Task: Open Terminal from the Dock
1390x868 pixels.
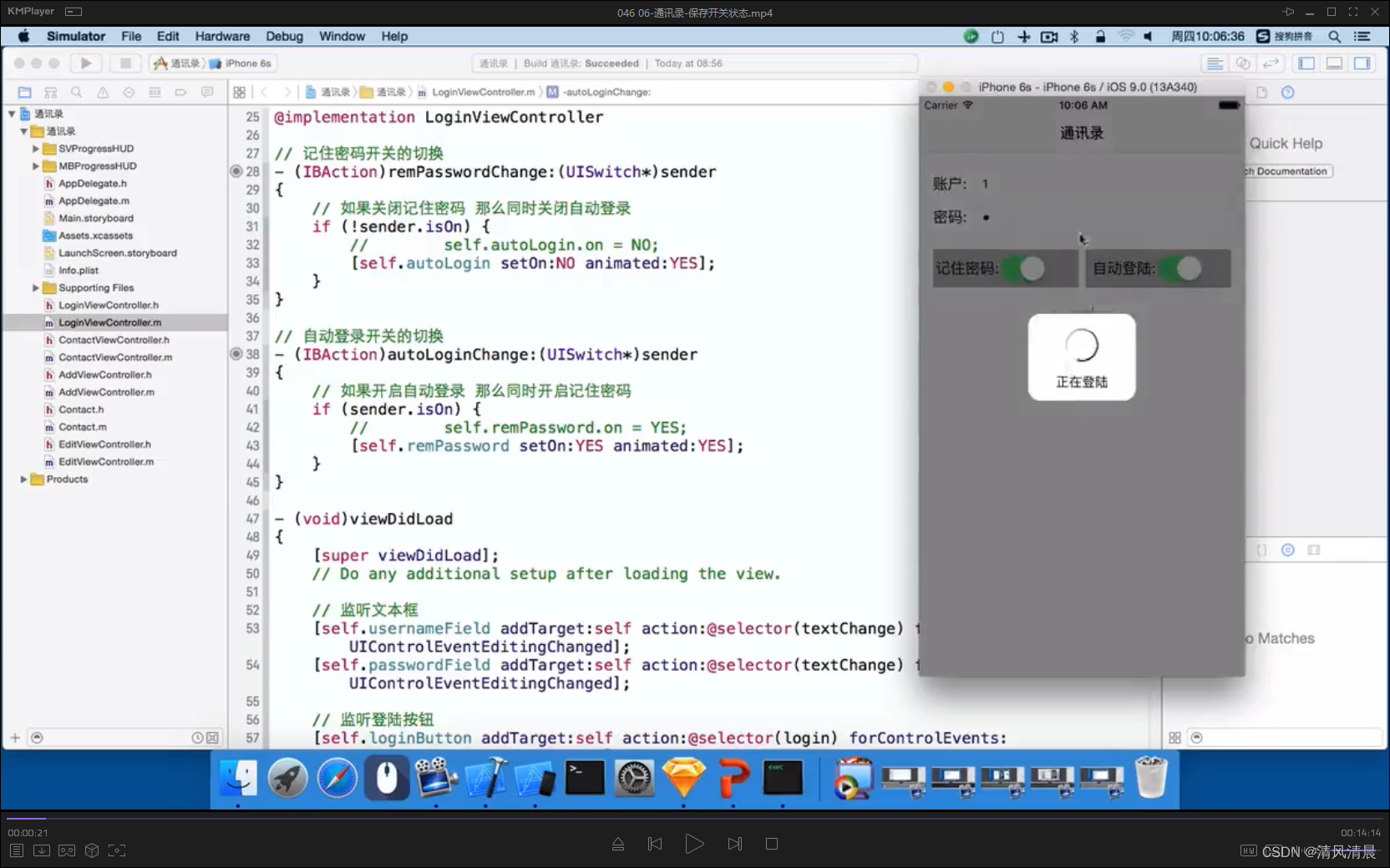Action: click(x=585, y=779)
